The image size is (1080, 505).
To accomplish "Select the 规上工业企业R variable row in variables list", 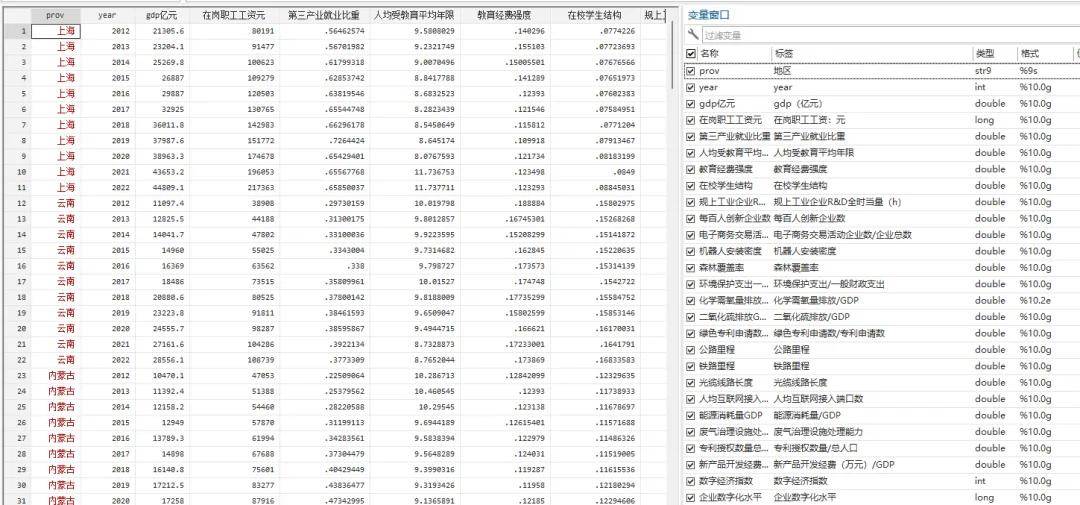I will click(x=882, y=202).
